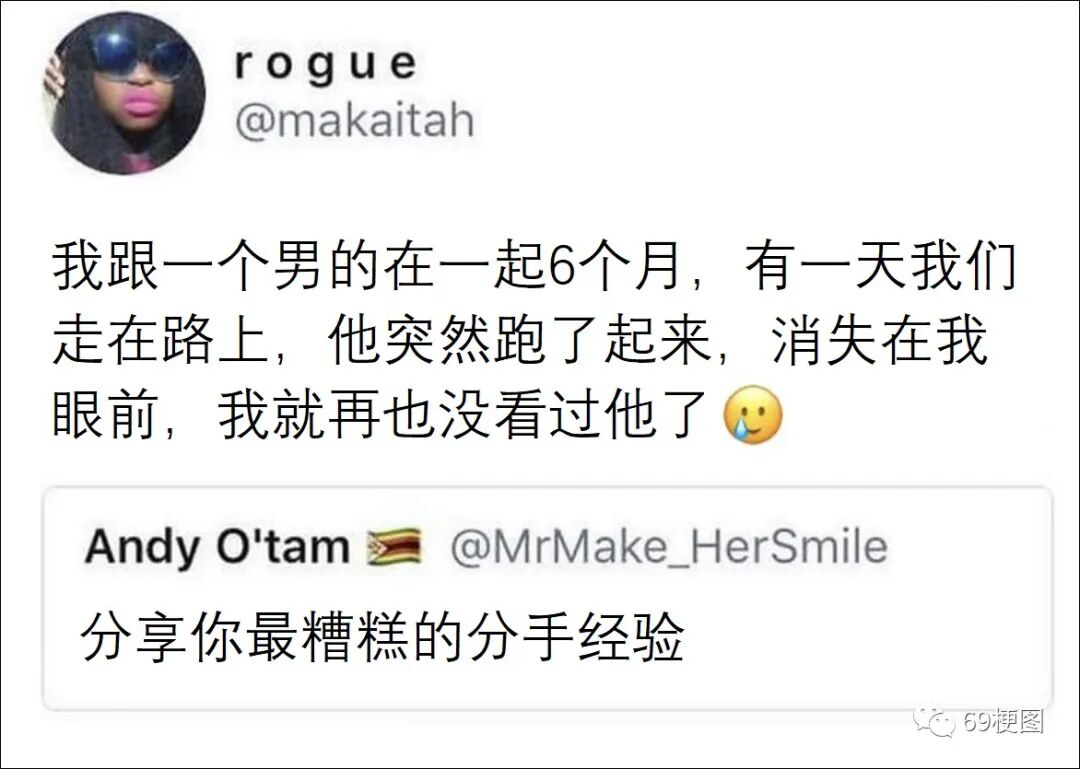Screen dimensions: 1080x769
Task: Click the crying smile emoji
Action: click(x=752, y=415)
